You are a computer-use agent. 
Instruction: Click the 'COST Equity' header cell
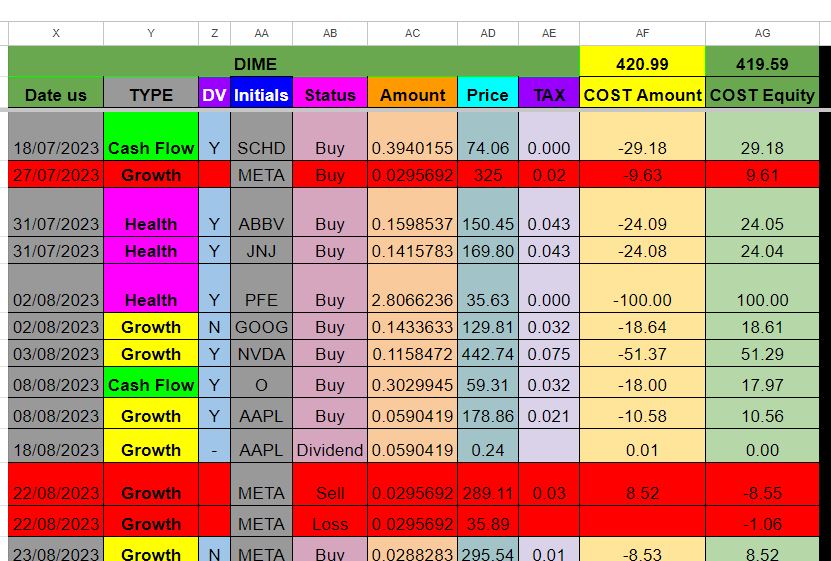tap(762, 92)
